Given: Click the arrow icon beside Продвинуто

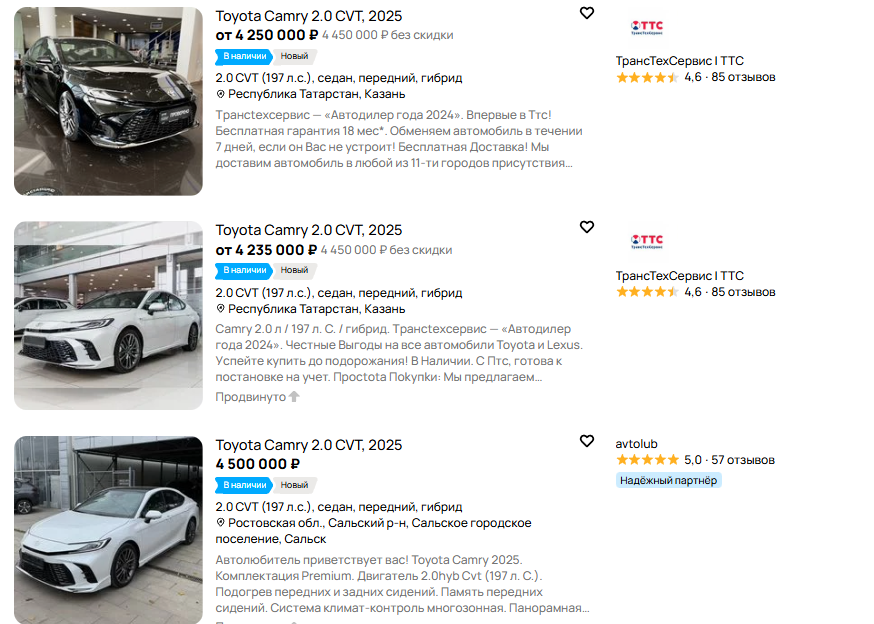Looking at the screenshot, I should 294,397.
